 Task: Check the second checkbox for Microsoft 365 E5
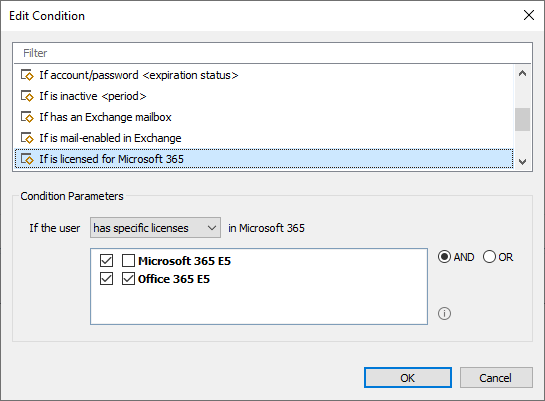tap(128, 260)
